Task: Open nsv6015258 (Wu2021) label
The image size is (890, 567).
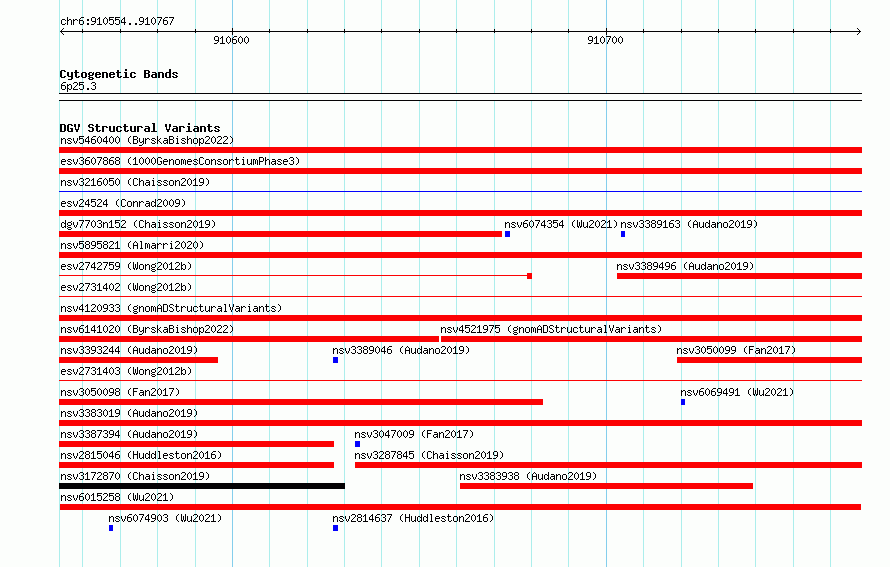Action: 117,497
